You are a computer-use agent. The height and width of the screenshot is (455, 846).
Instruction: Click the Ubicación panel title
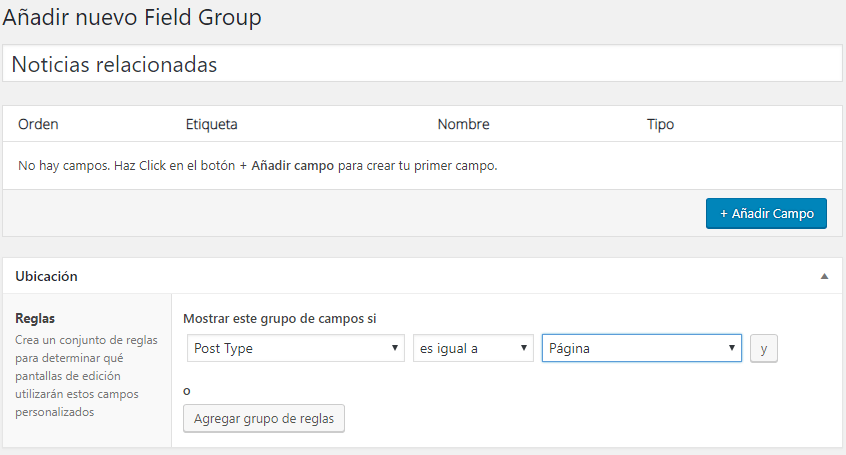point(46,276)
